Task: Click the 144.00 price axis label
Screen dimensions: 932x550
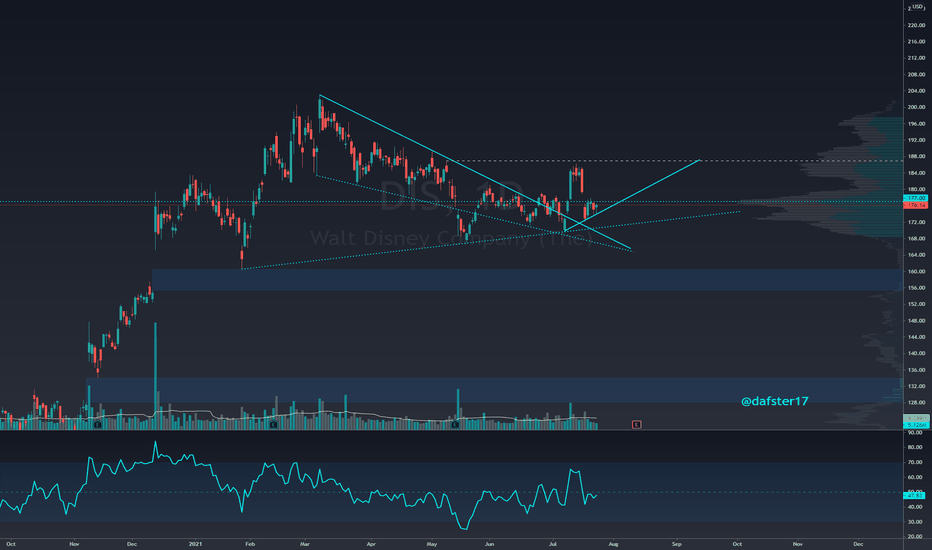Action: (917, 337)
